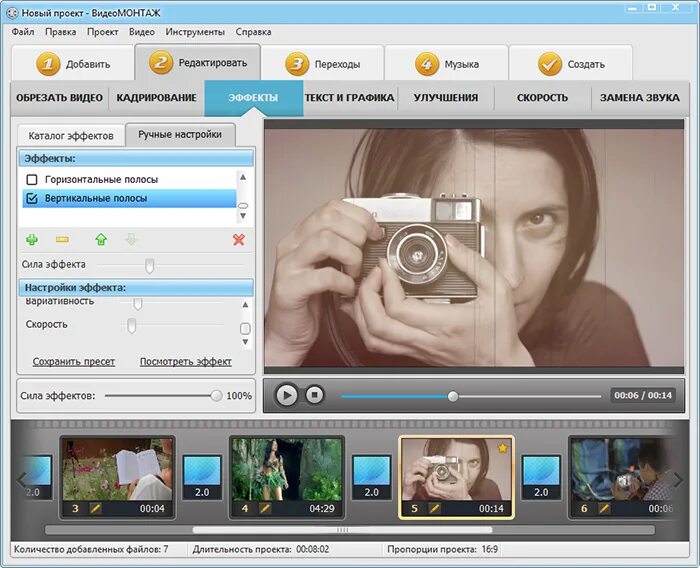This screenshot has height=568, width=700.
Task: Click the video preview frame
Action: (x=474, y=247)
